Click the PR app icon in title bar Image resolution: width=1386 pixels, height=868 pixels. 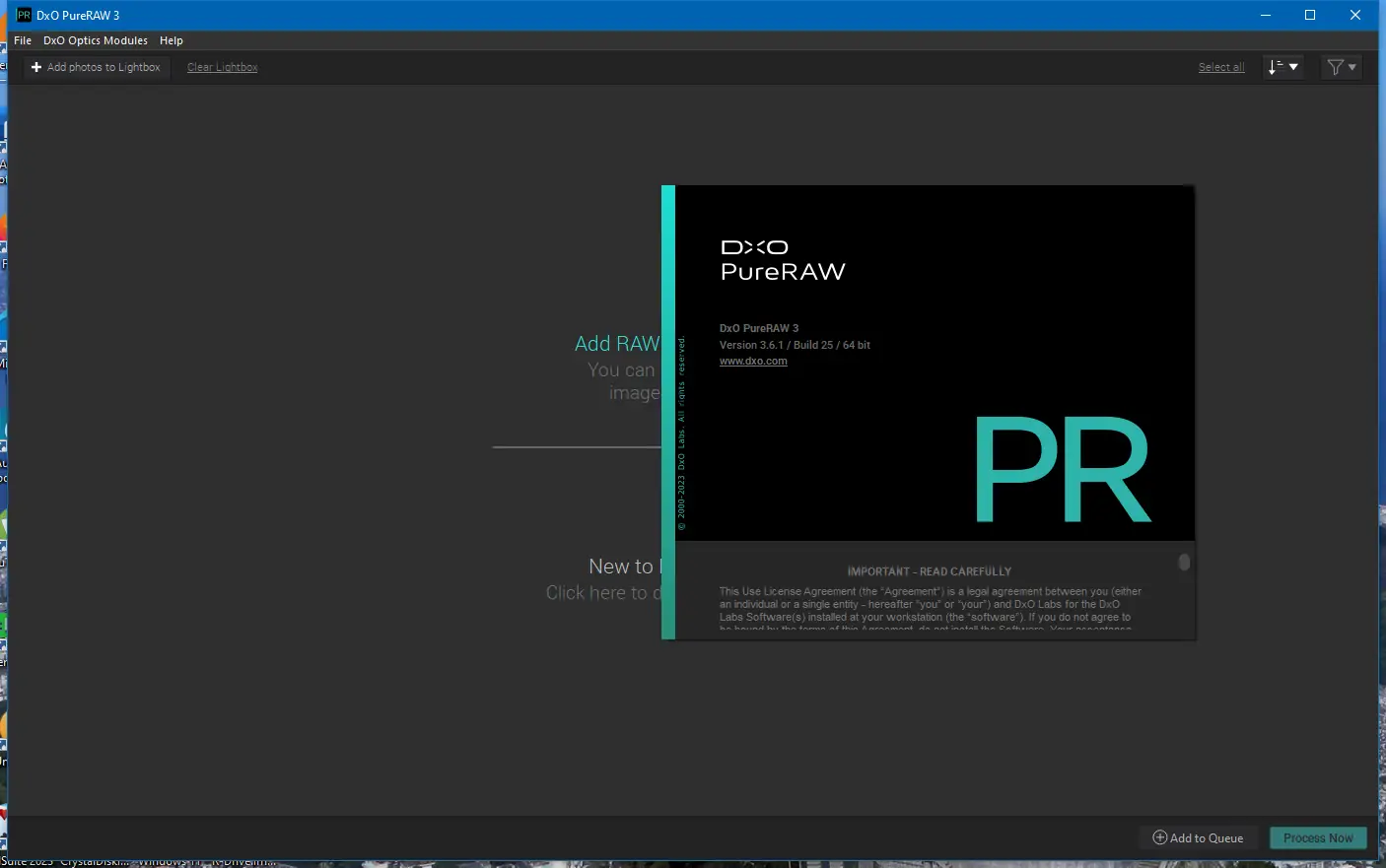tap(24, 15)
